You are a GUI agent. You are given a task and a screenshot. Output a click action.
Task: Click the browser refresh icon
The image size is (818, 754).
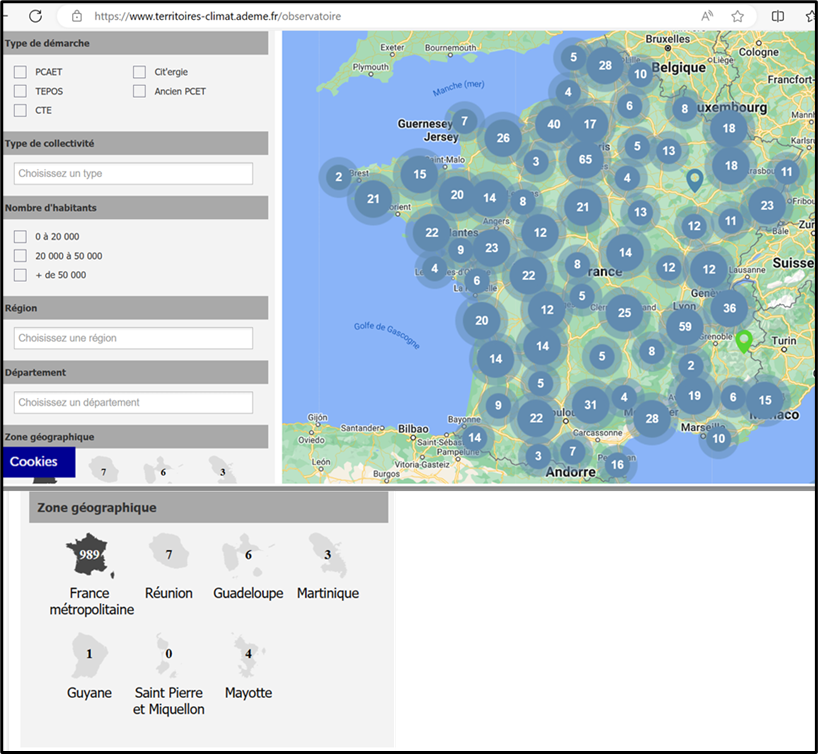[x=35, y=16]
